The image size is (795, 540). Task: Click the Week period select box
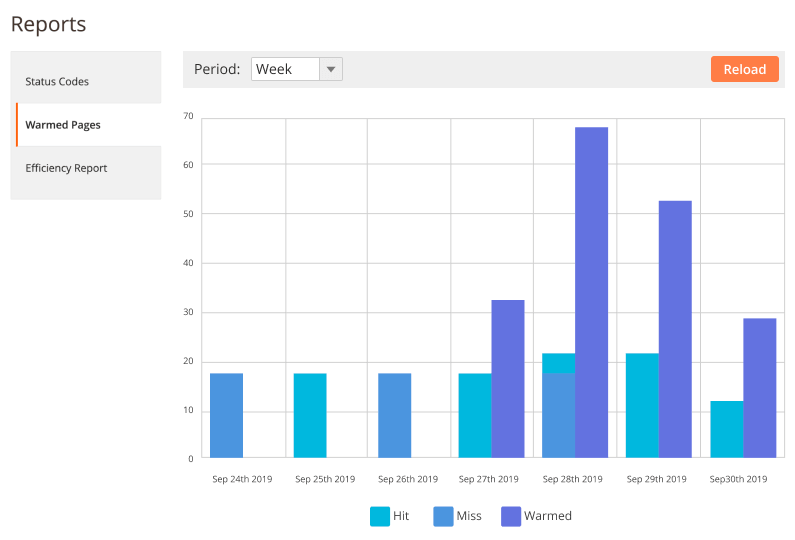tap(286, 69)
